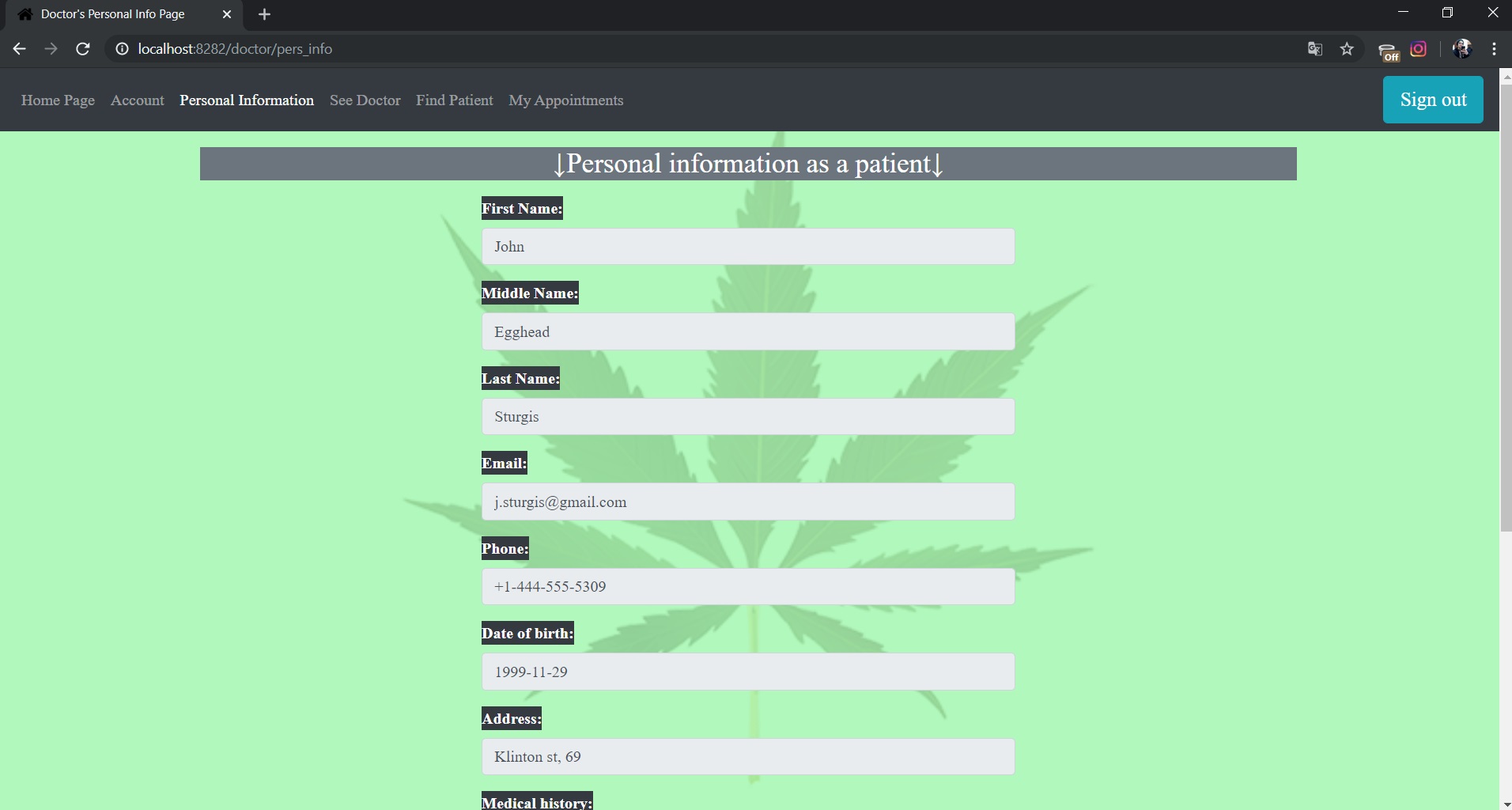Bookmark this page with the star icon
This screenshot has width=1512, height=810.
pyautogui.click(x=1348, y=49)
